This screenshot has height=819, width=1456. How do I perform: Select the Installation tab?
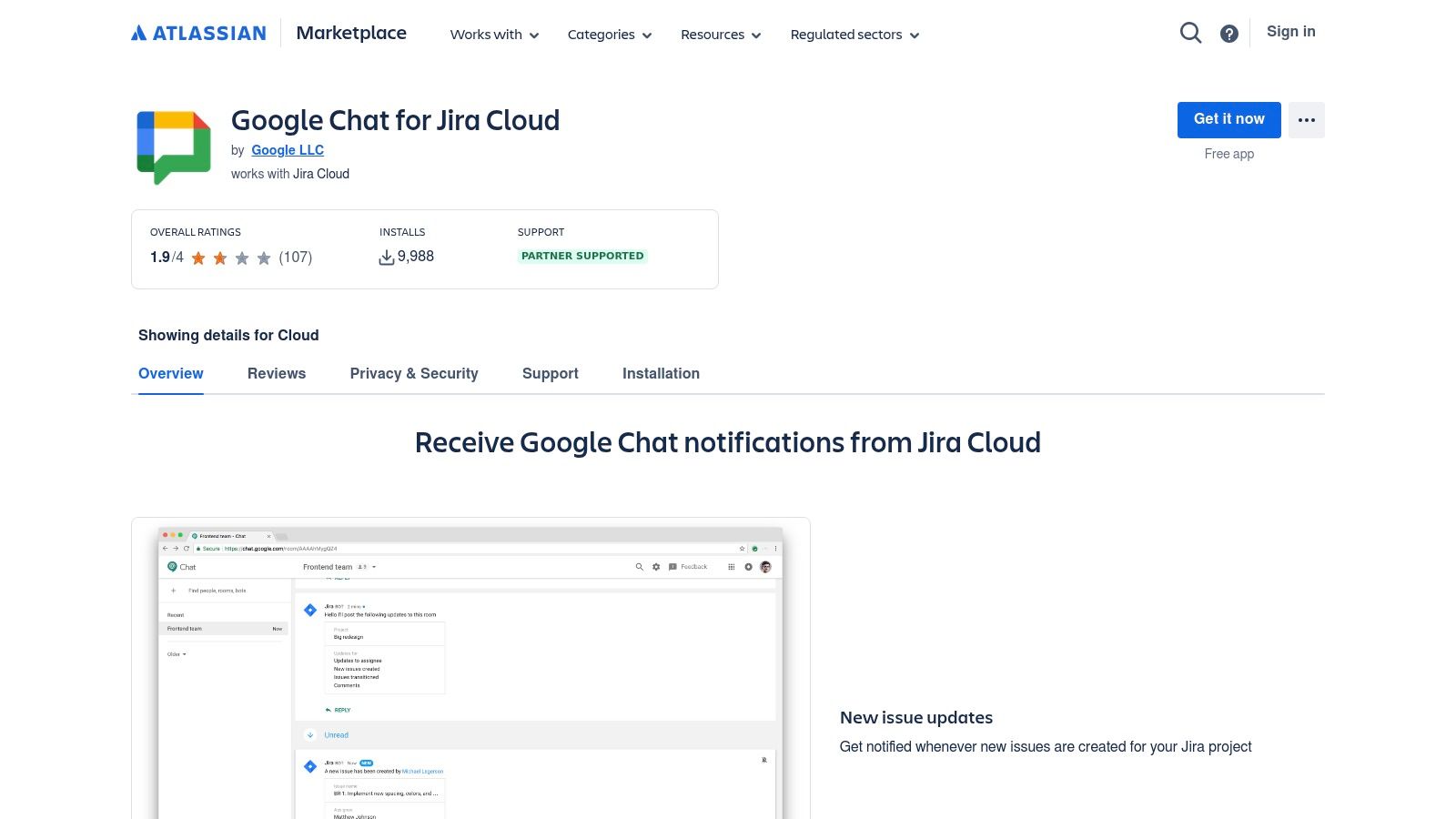(x=661, y=373)
